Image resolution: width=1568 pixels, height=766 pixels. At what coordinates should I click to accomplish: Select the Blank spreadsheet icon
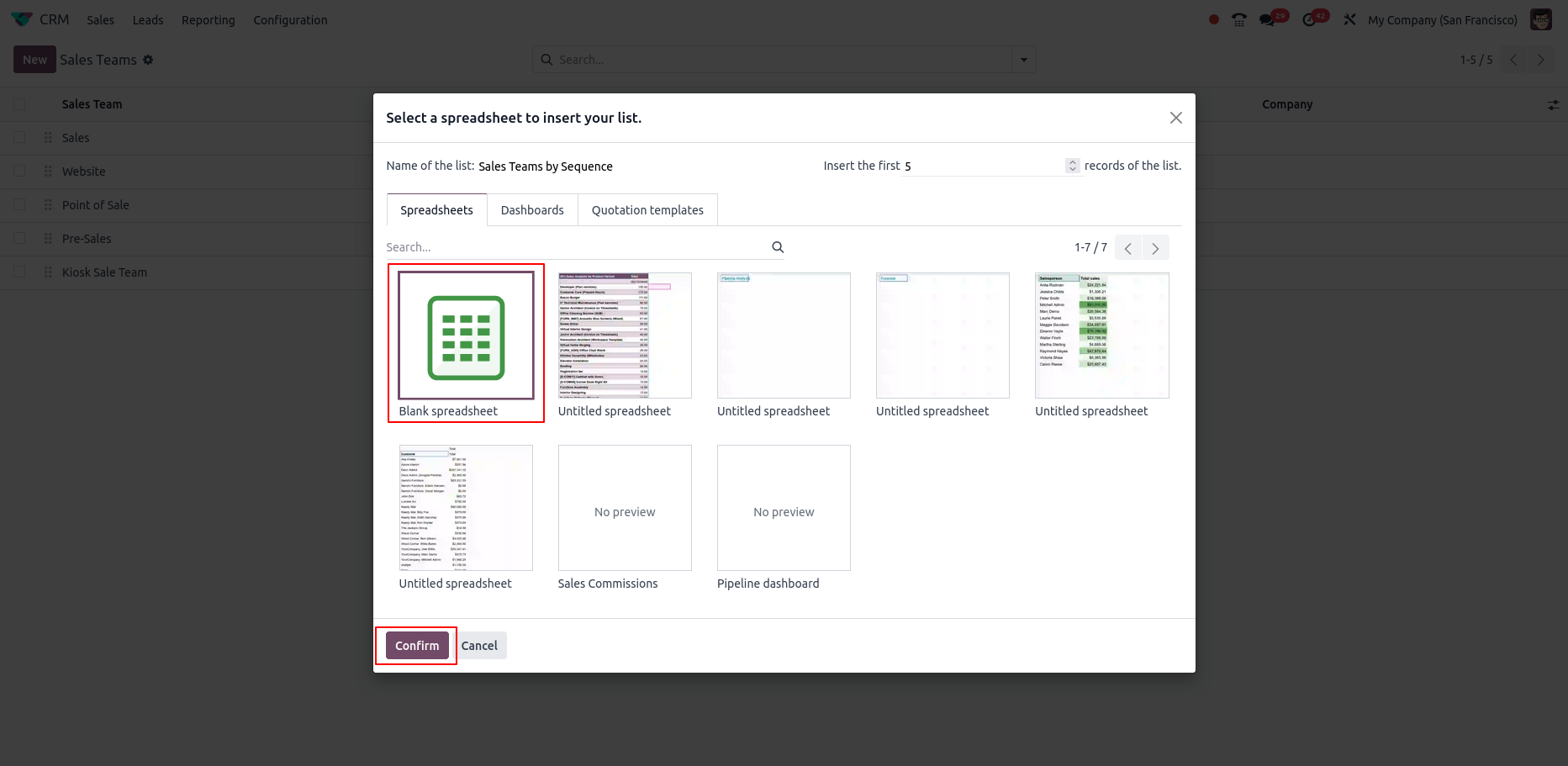[466, 335]
